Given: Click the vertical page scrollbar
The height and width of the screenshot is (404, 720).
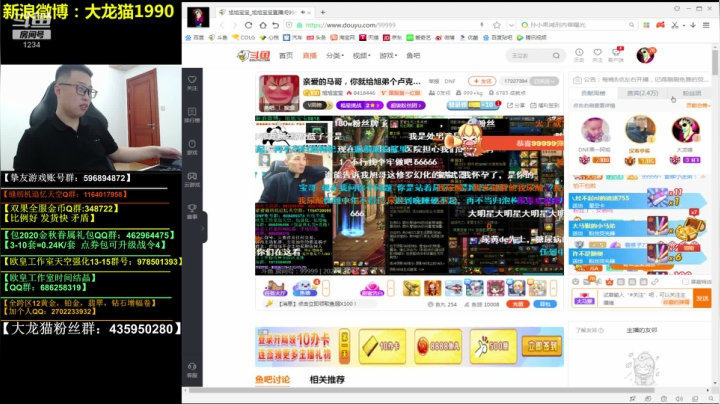Looking at the screenshot, I should point(715,62).
